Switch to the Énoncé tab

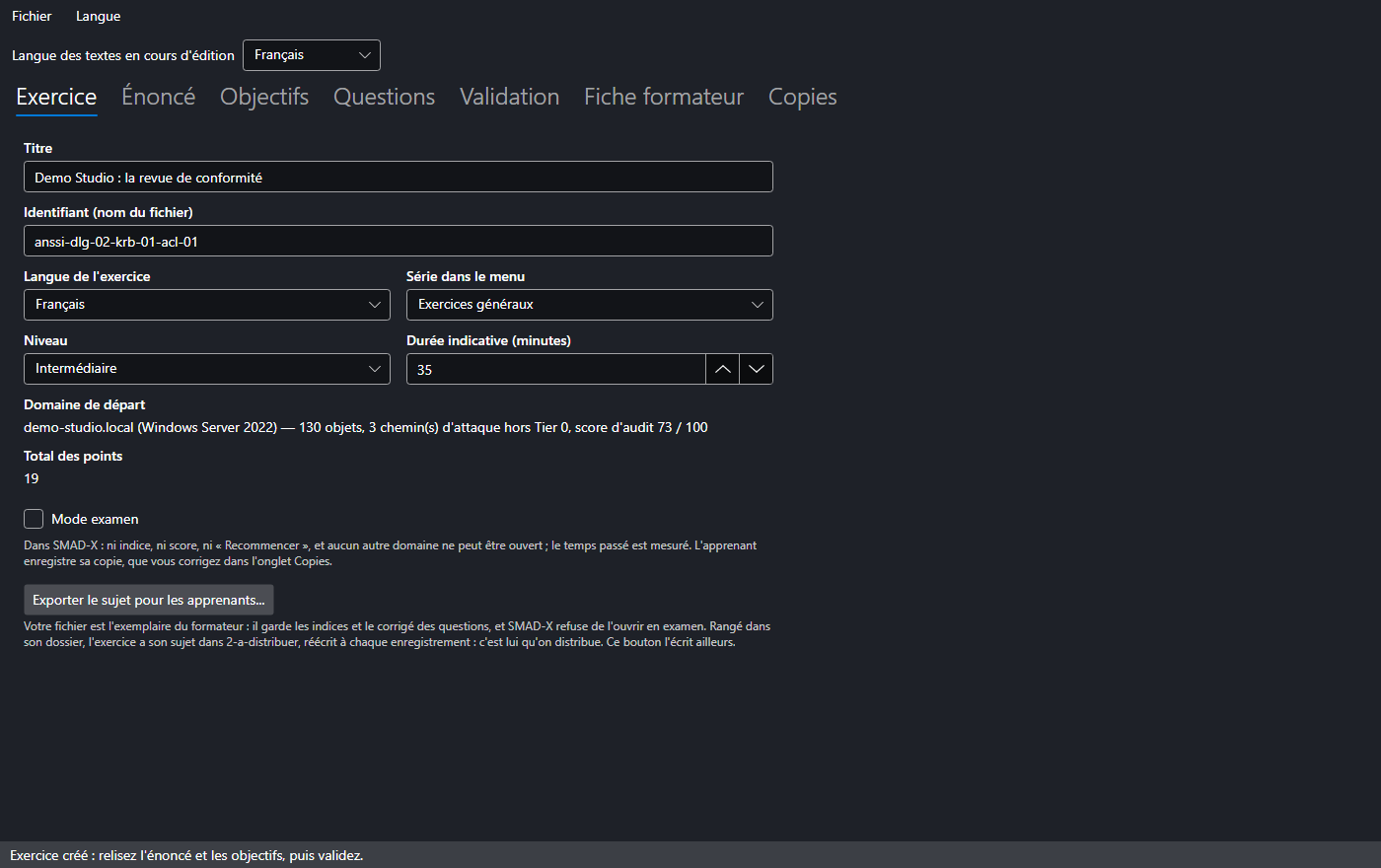tap(158, 97)
